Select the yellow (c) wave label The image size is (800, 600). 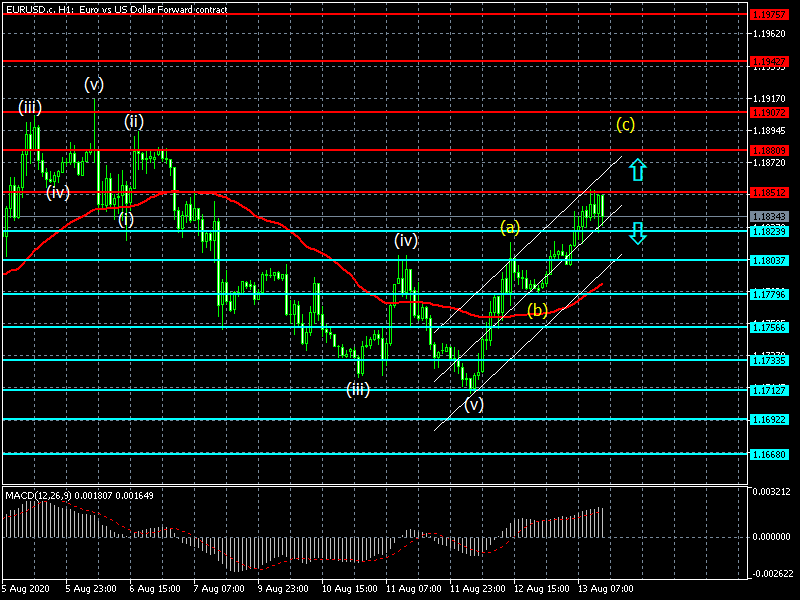pyautogui.click(x=625, y=125)
